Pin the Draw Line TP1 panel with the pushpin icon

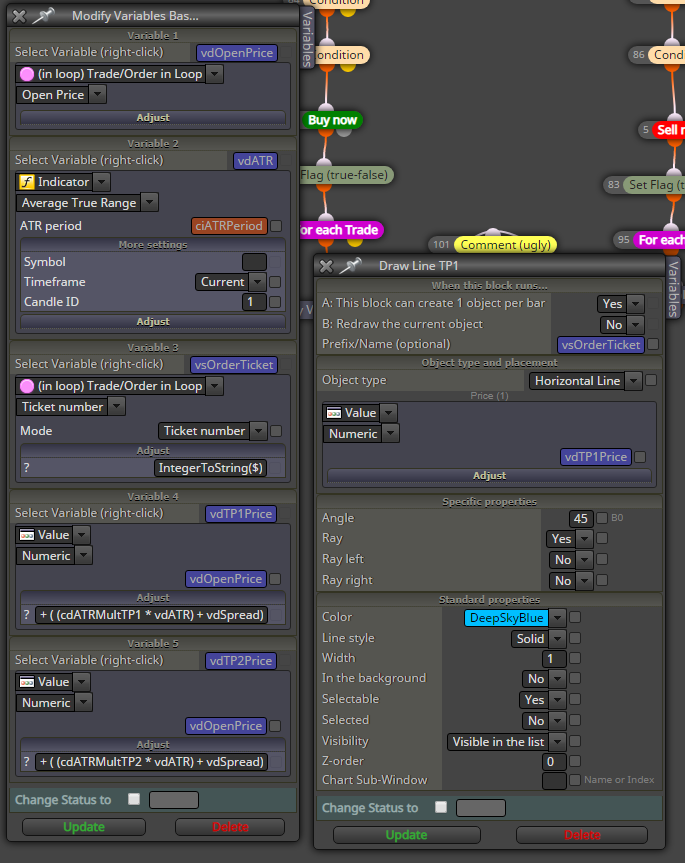pos(350,266)
